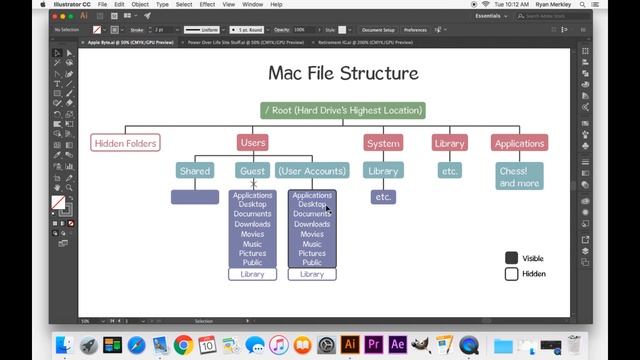This screenshot has width=640, height=360.
Task: Select the Line Segment tool
Action: coord(69,84)
